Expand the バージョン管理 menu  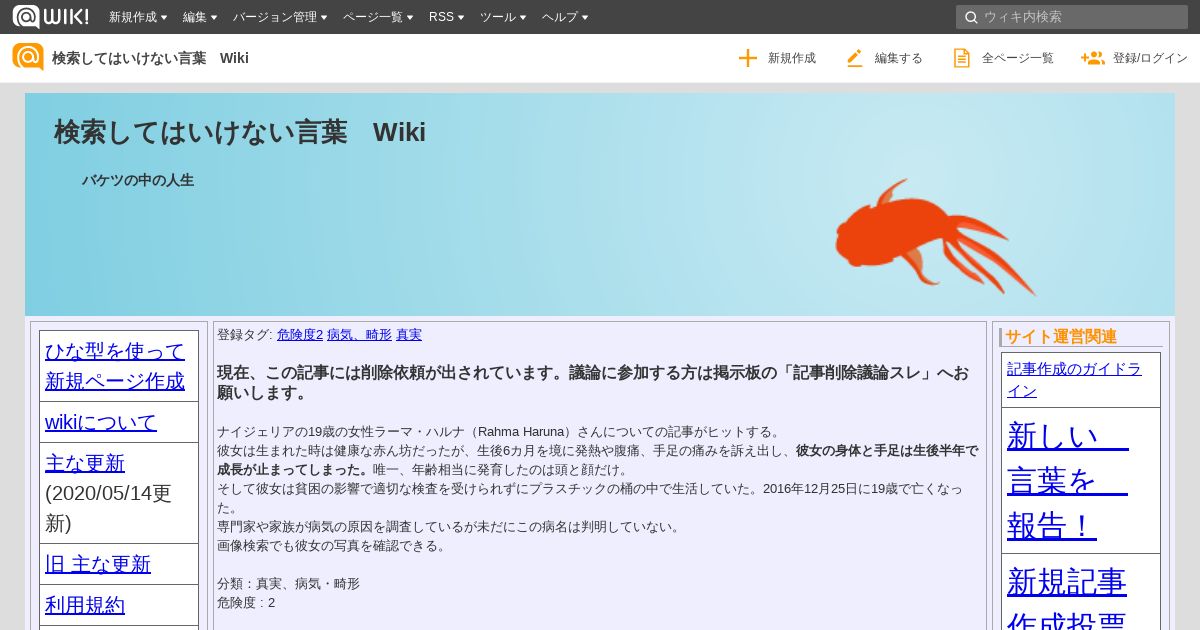click(281, 17)
